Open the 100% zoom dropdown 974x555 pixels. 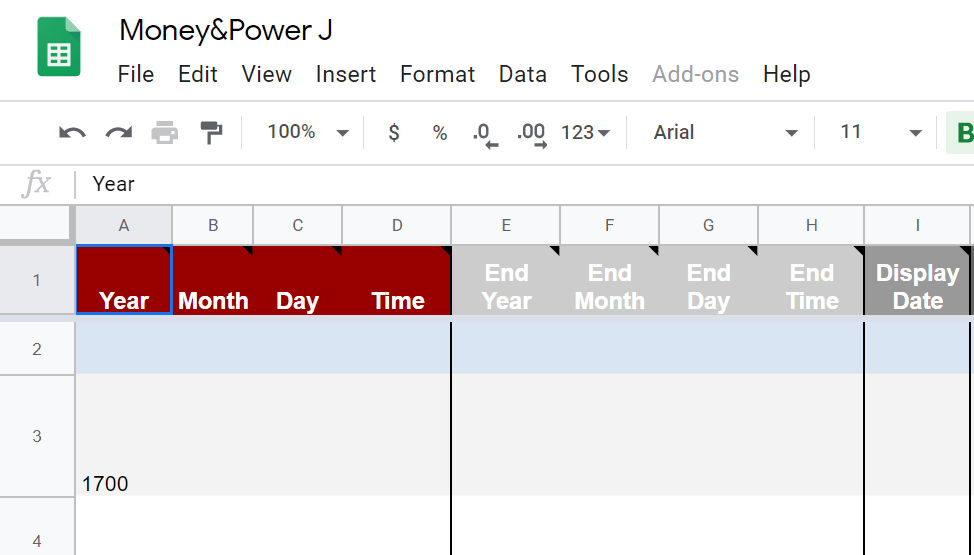(x=307, y=132)
